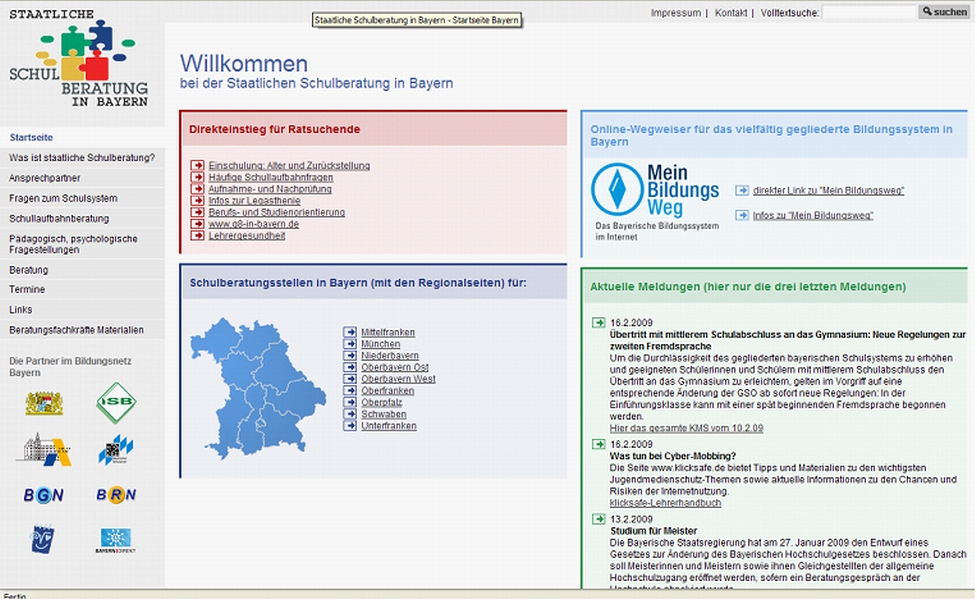
Task: Click 'direkter Link zu Mein Bildungsweg'
Action: coord(827,190)
